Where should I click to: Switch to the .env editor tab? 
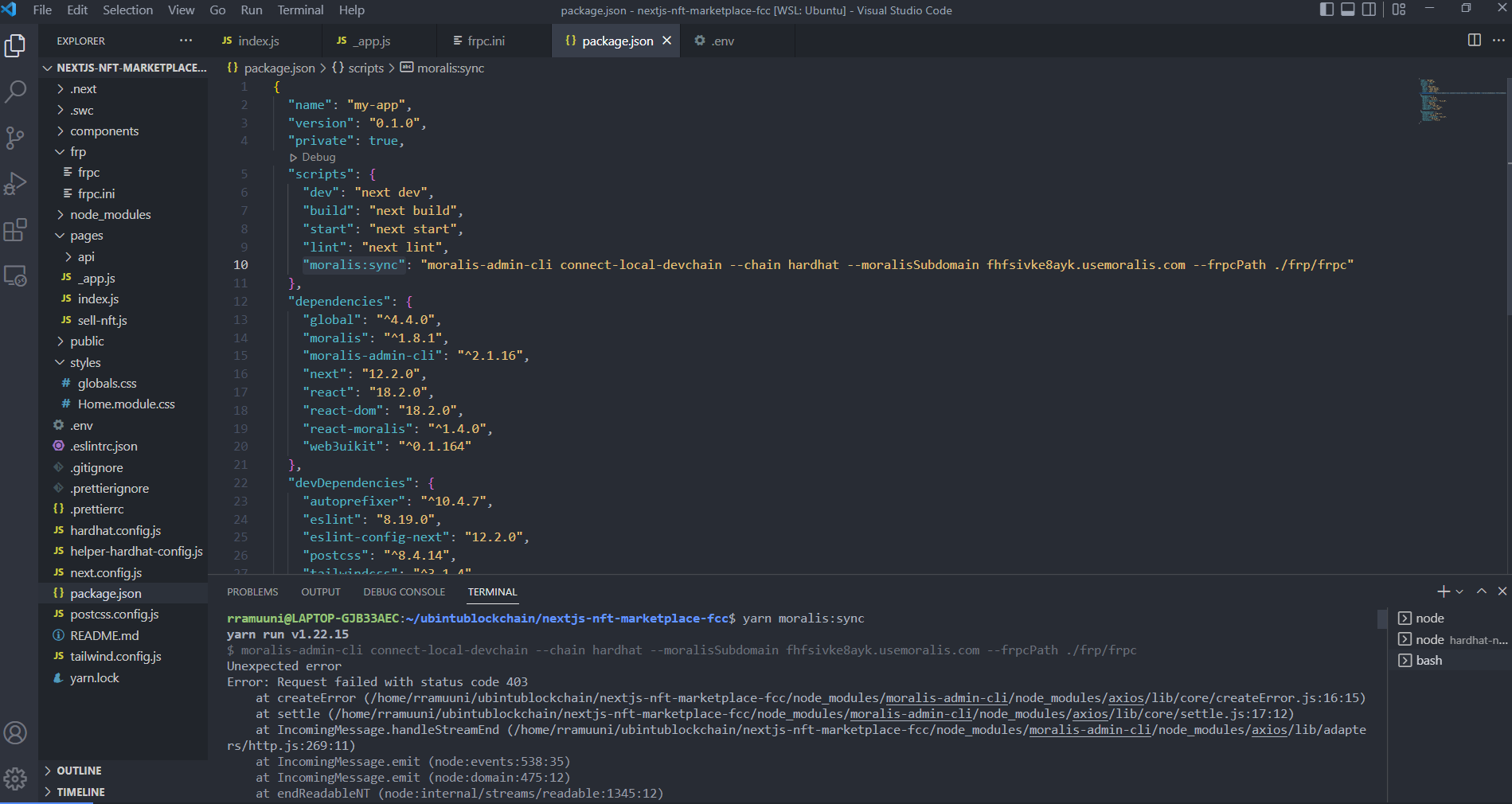click(738, 41)
